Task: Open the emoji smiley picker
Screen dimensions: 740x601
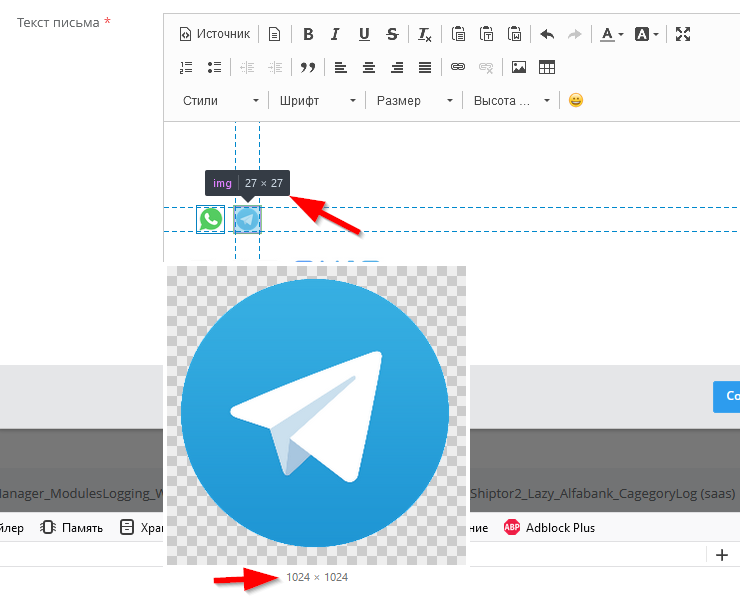Action: pos(576,100)
